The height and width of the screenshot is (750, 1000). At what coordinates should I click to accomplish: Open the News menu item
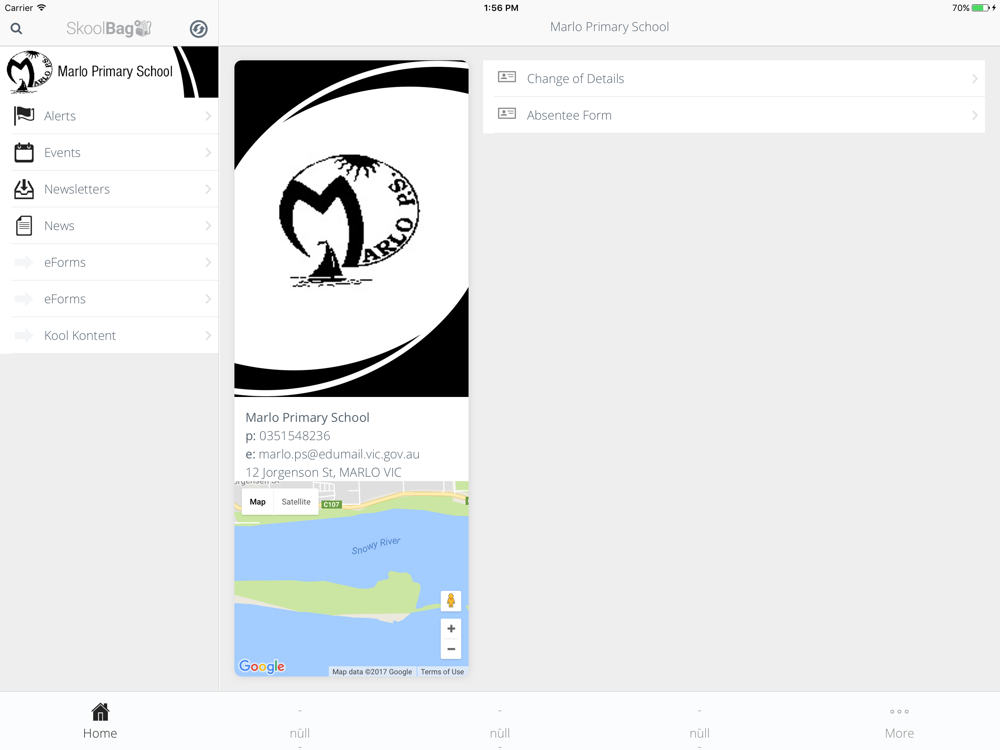coord(109,226)
